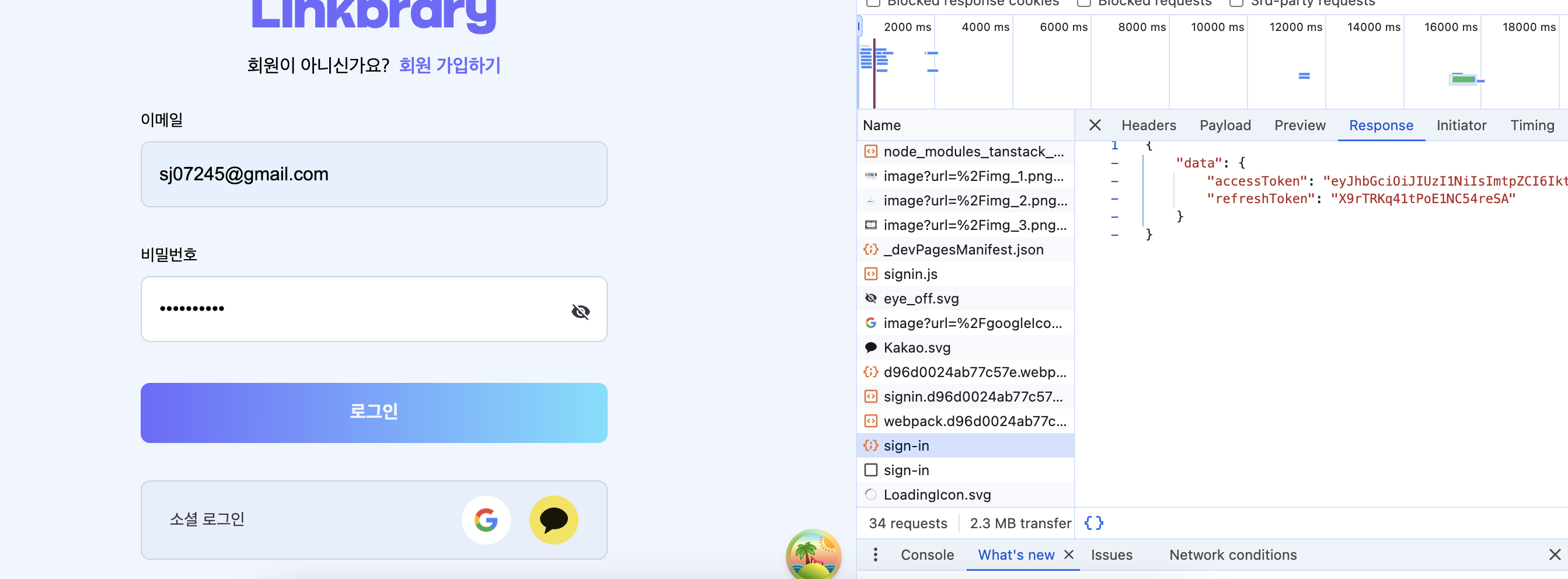Image resolution: width=1568 pixels, height=579 pixels.
Task: Click the JSON icon beside _devPagesManifest.json
Action: click(x=871, y=250)
